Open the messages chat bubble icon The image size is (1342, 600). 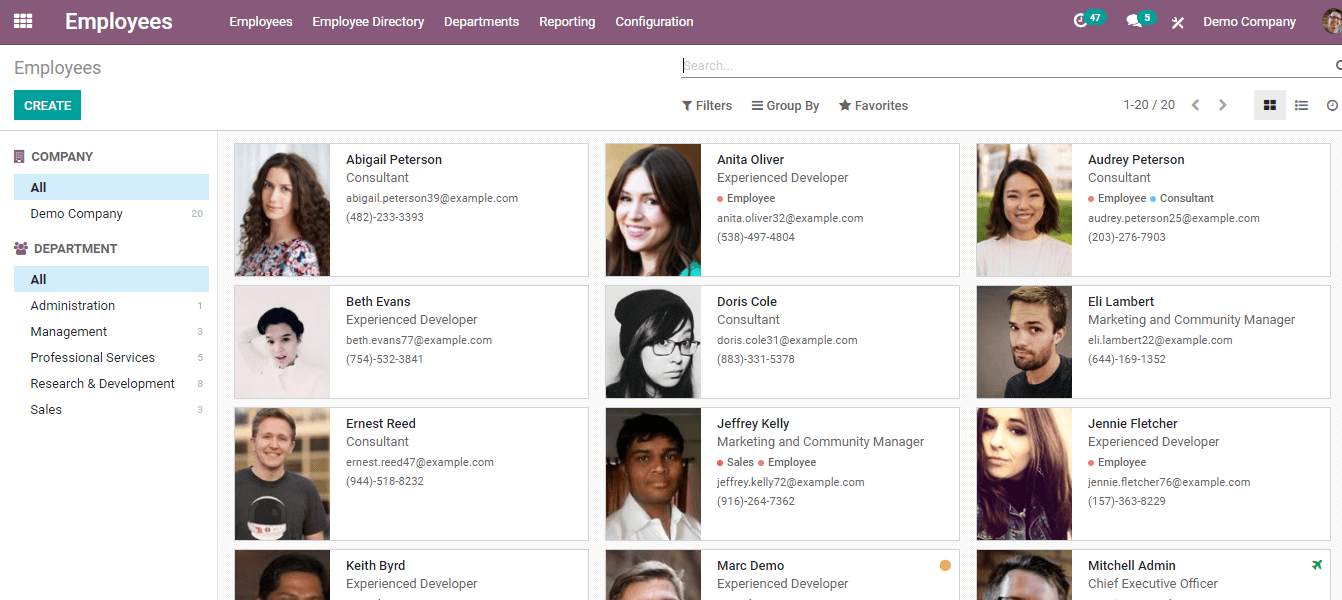coord(1134,21)
